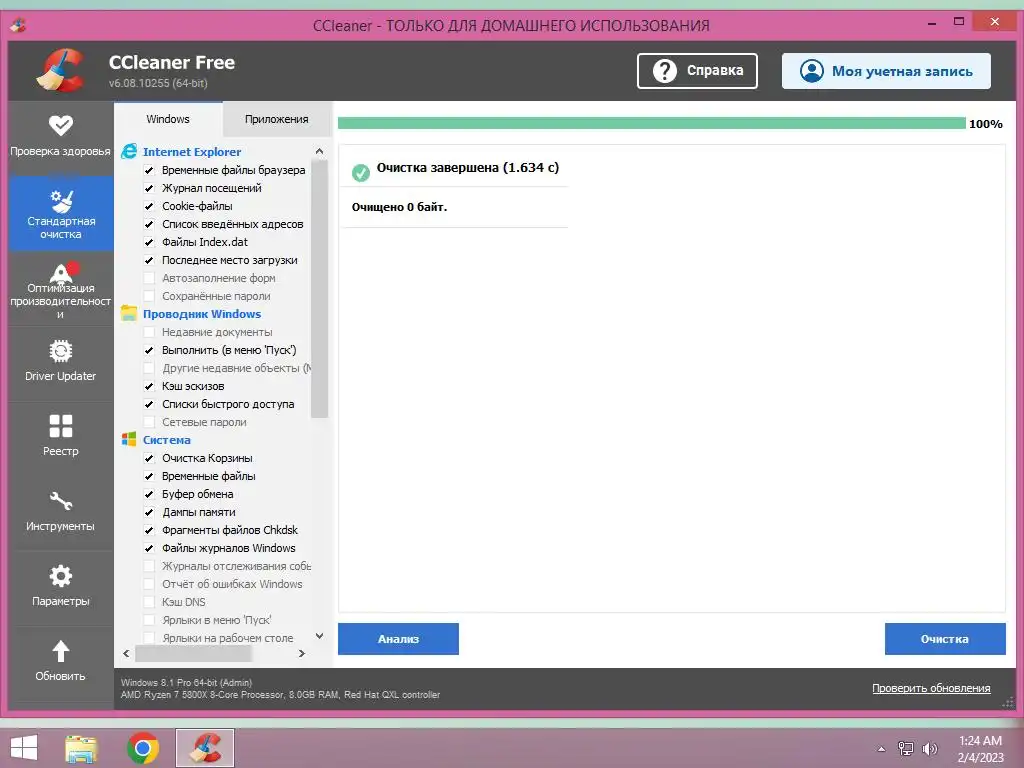Open the Windows Start button

[24, 748]
